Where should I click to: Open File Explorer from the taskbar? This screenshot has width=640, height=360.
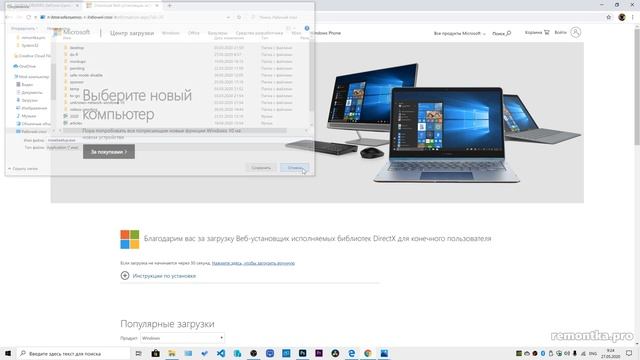(x=172, y=353)
